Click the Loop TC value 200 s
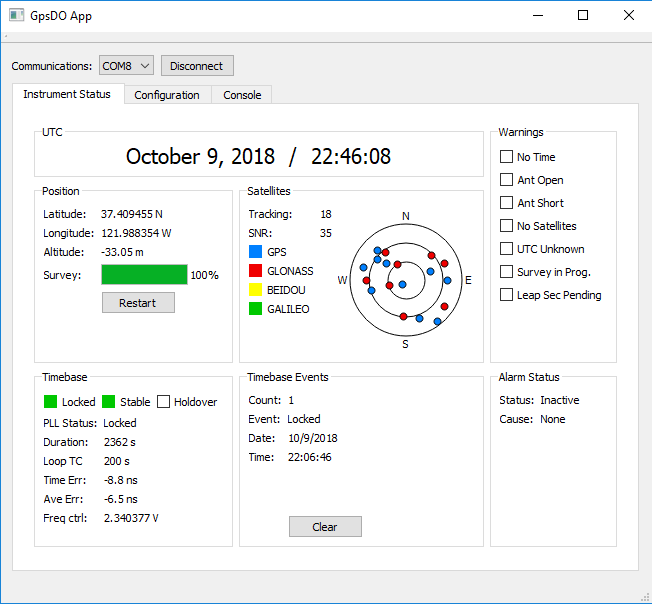This screenshot has height=606, width=654. 117,461
